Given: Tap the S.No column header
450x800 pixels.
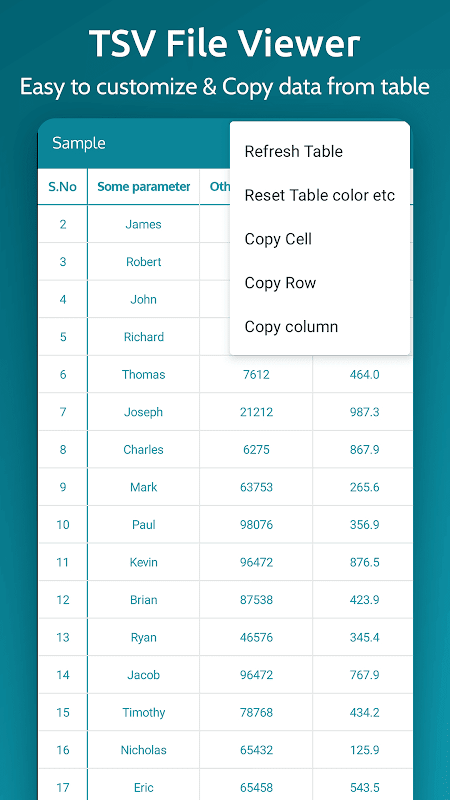Looking at the screenshot, I should point(63,187).
